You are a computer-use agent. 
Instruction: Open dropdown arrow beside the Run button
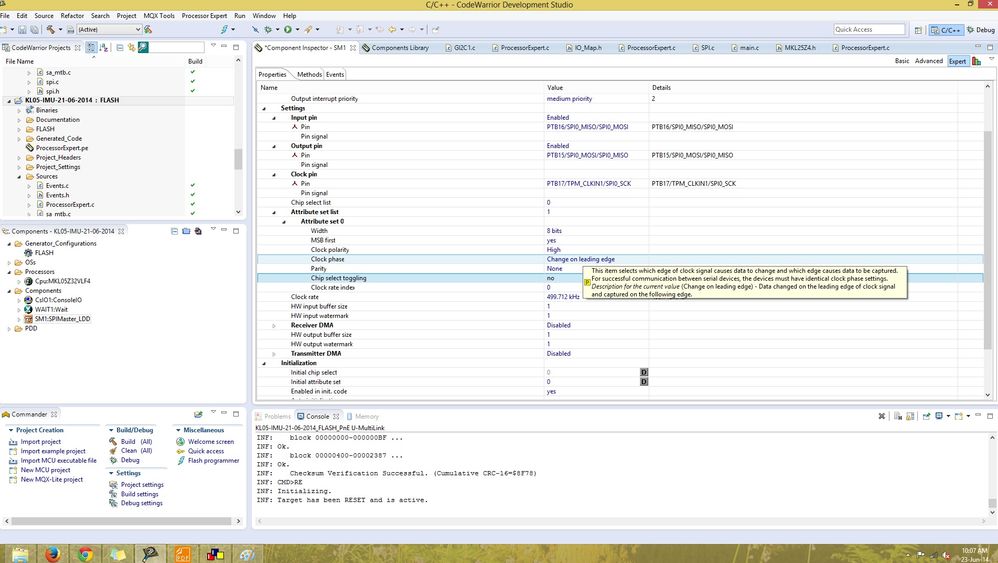297,29
